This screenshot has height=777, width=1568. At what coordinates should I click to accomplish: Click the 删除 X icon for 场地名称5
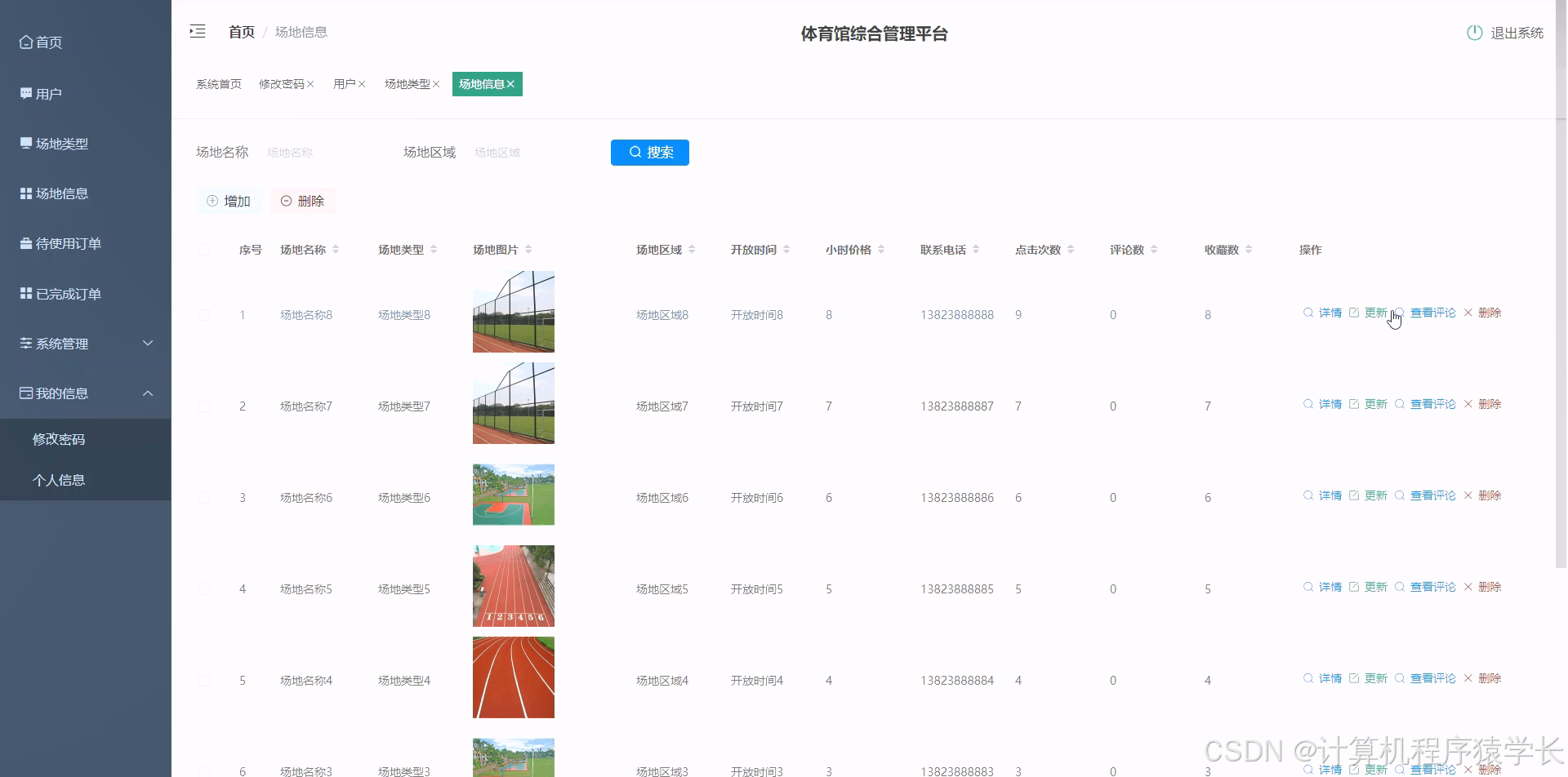(x=1468, y=587)
